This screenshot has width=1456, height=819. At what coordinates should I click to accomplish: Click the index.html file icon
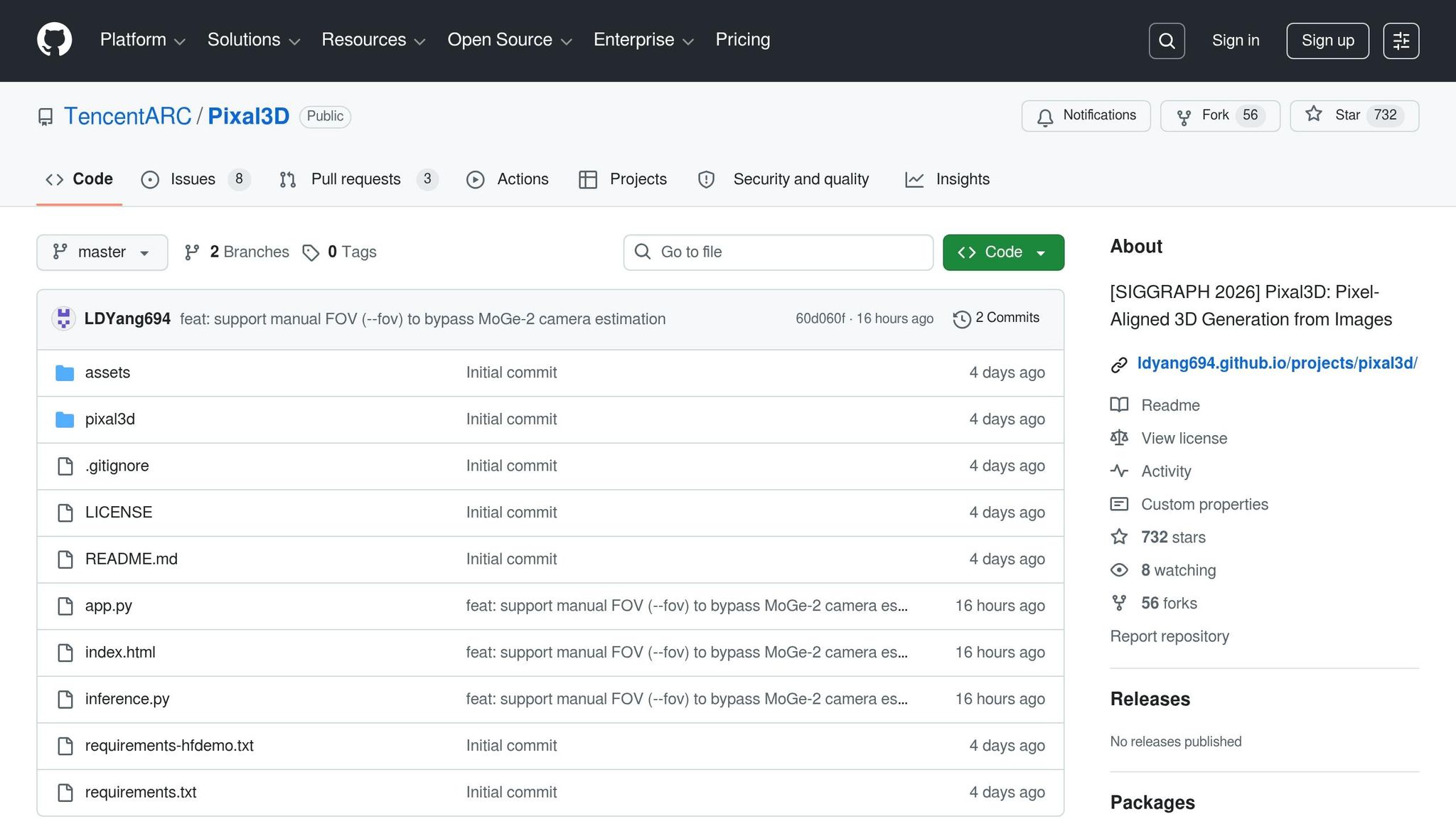point(65,653)
